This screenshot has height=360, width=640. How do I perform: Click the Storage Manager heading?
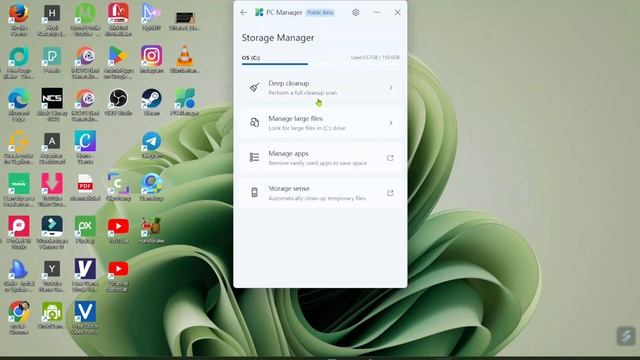[x=278, y=38]
